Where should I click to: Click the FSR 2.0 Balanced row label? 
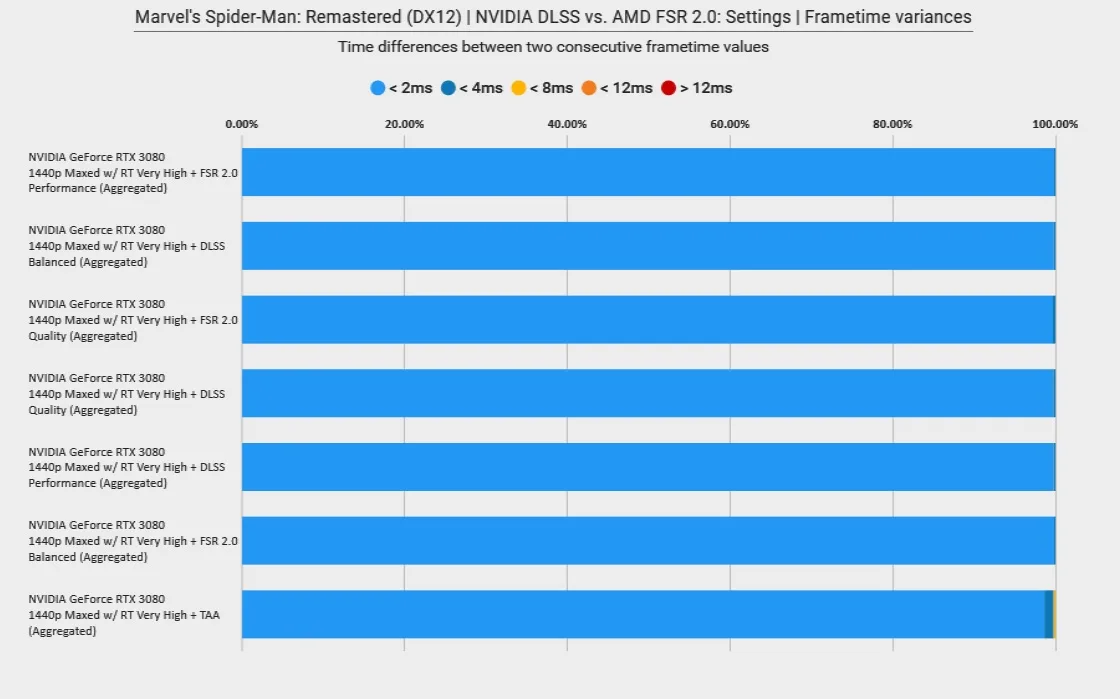[x=133, y=540]
